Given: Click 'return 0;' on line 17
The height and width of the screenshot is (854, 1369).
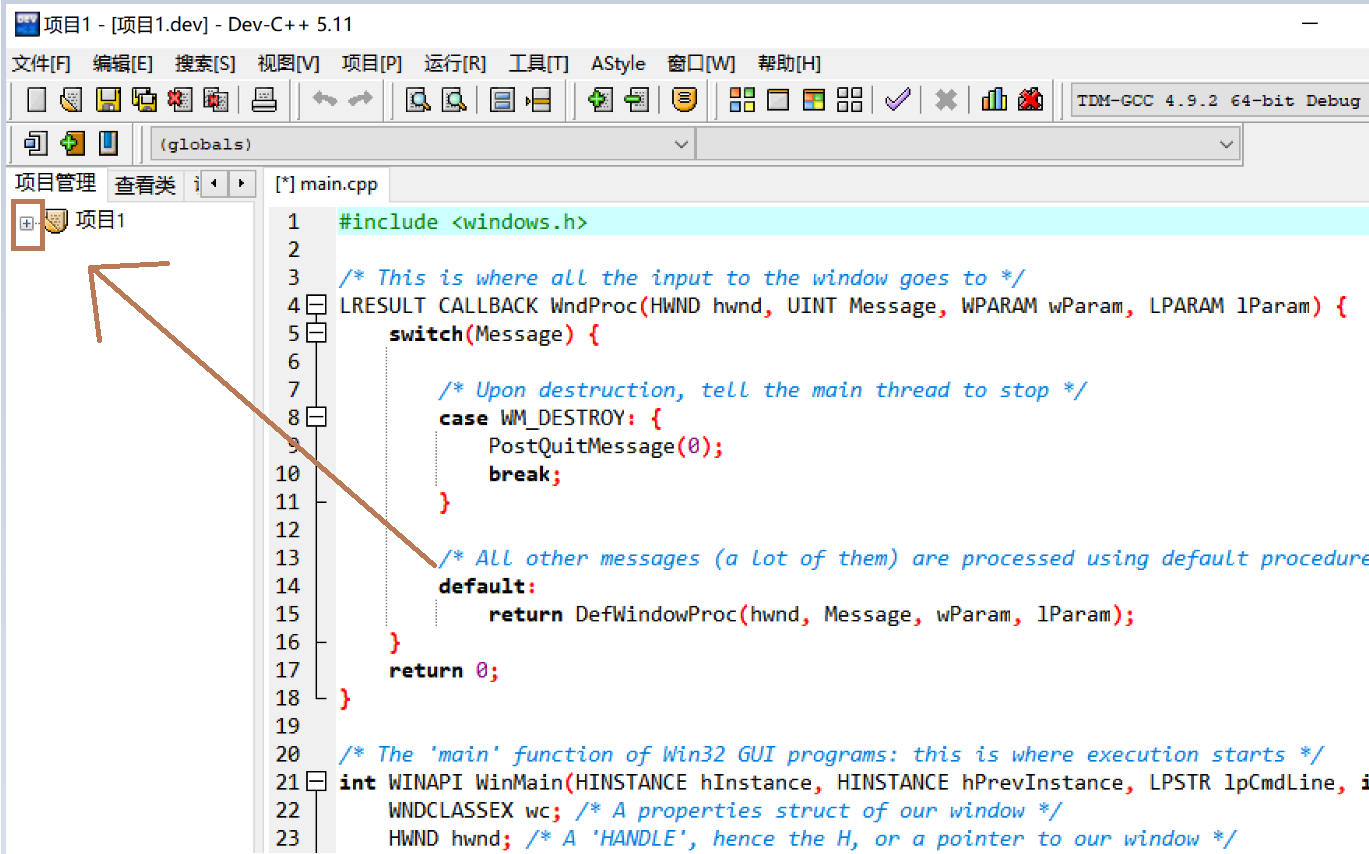Looking at the screenshot, I should pos(444,670).
